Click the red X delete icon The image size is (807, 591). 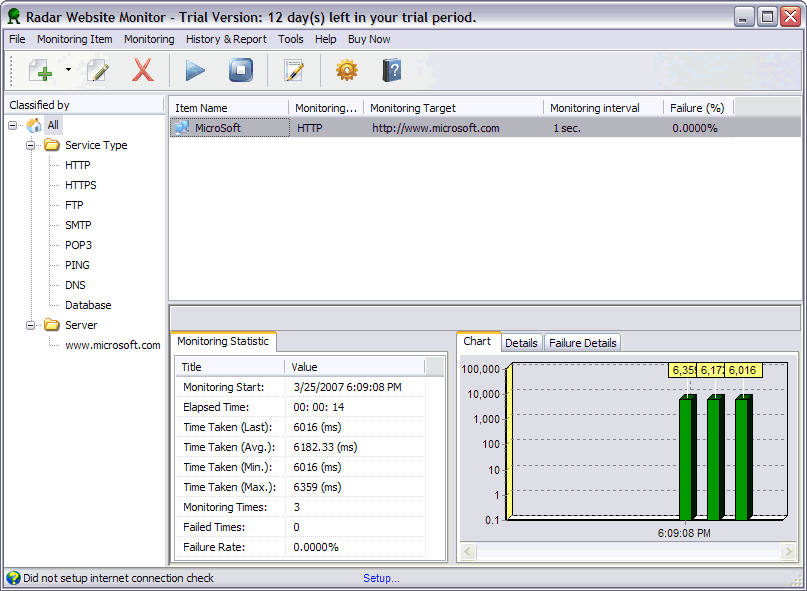click(143, 70)
